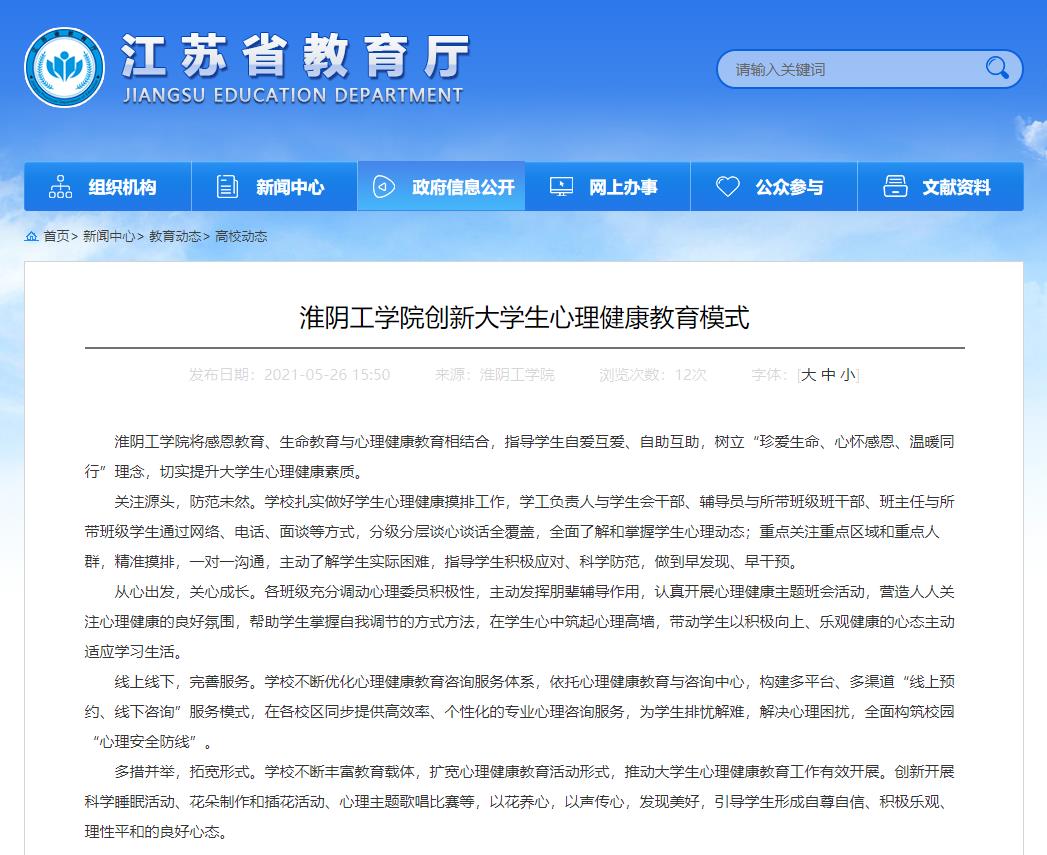
Task: Click the view count 浏览次数：12次
Action: pos(652,375)
